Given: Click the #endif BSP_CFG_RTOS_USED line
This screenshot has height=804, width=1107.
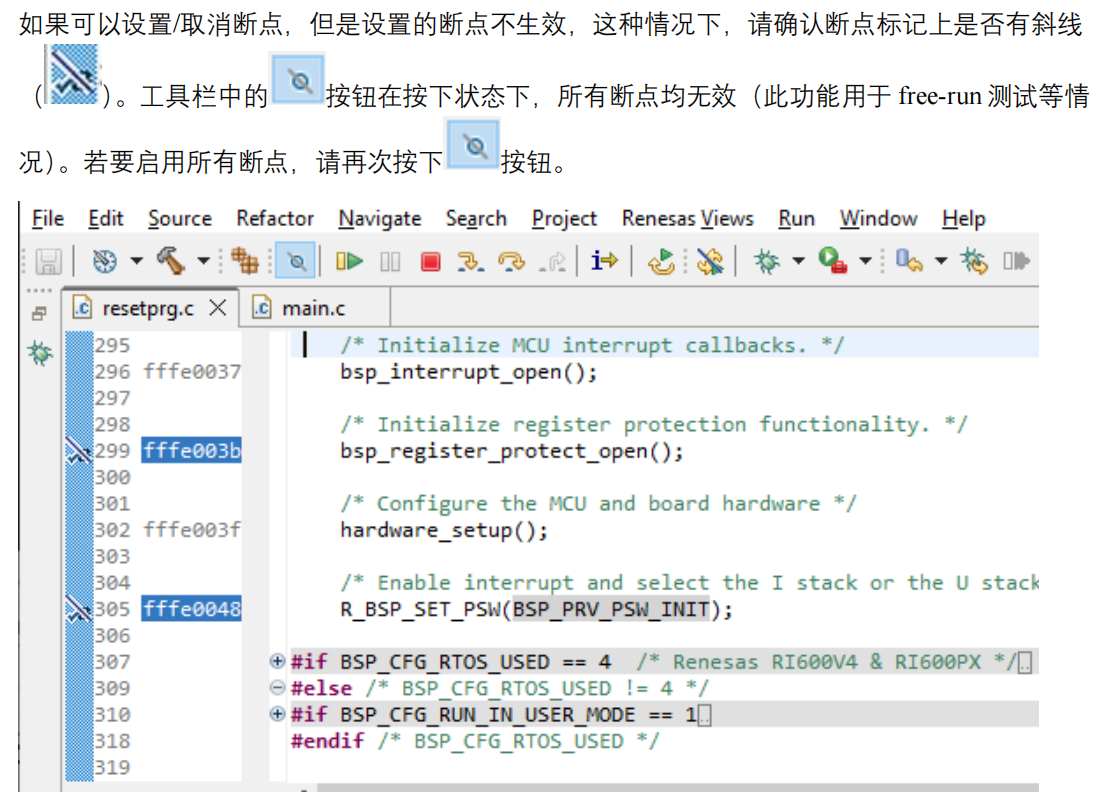Looking at the screenshot, I should [475, 741].
